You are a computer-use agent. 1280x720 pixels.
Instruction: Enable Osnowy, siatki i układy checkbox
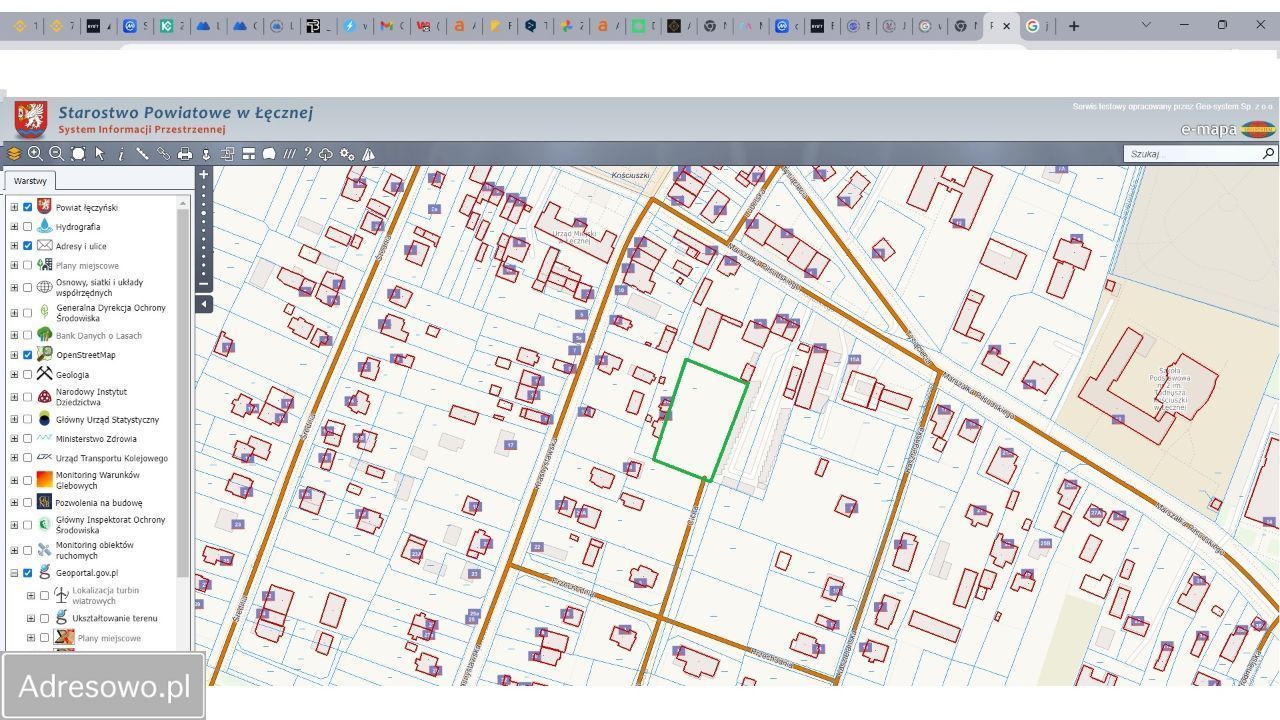28,287
